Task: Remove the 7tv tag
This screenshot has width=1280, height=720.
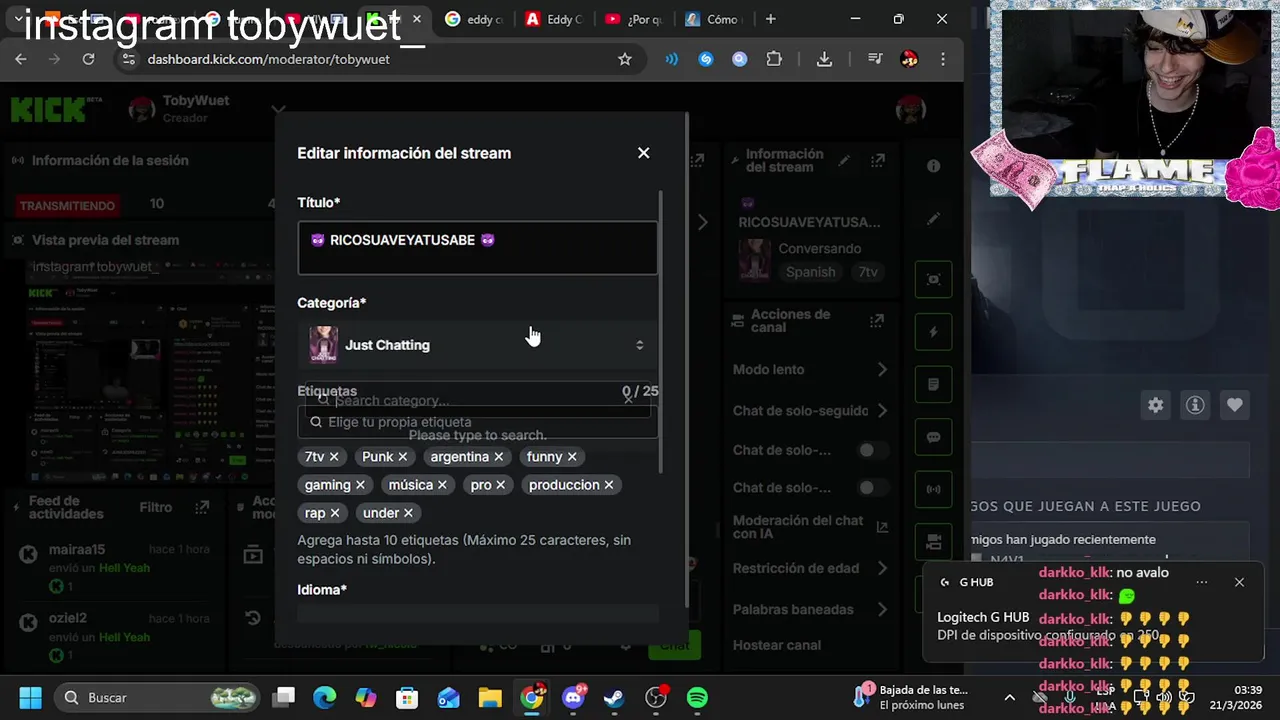Action: (334, 457)
